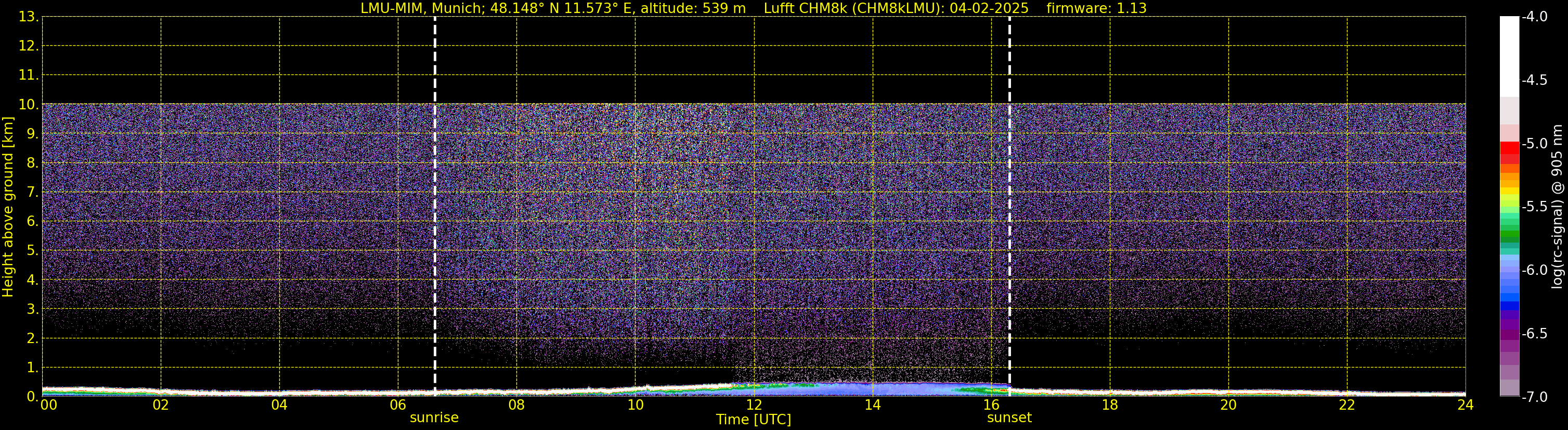Click time axis tick '14'

(873, 405)
